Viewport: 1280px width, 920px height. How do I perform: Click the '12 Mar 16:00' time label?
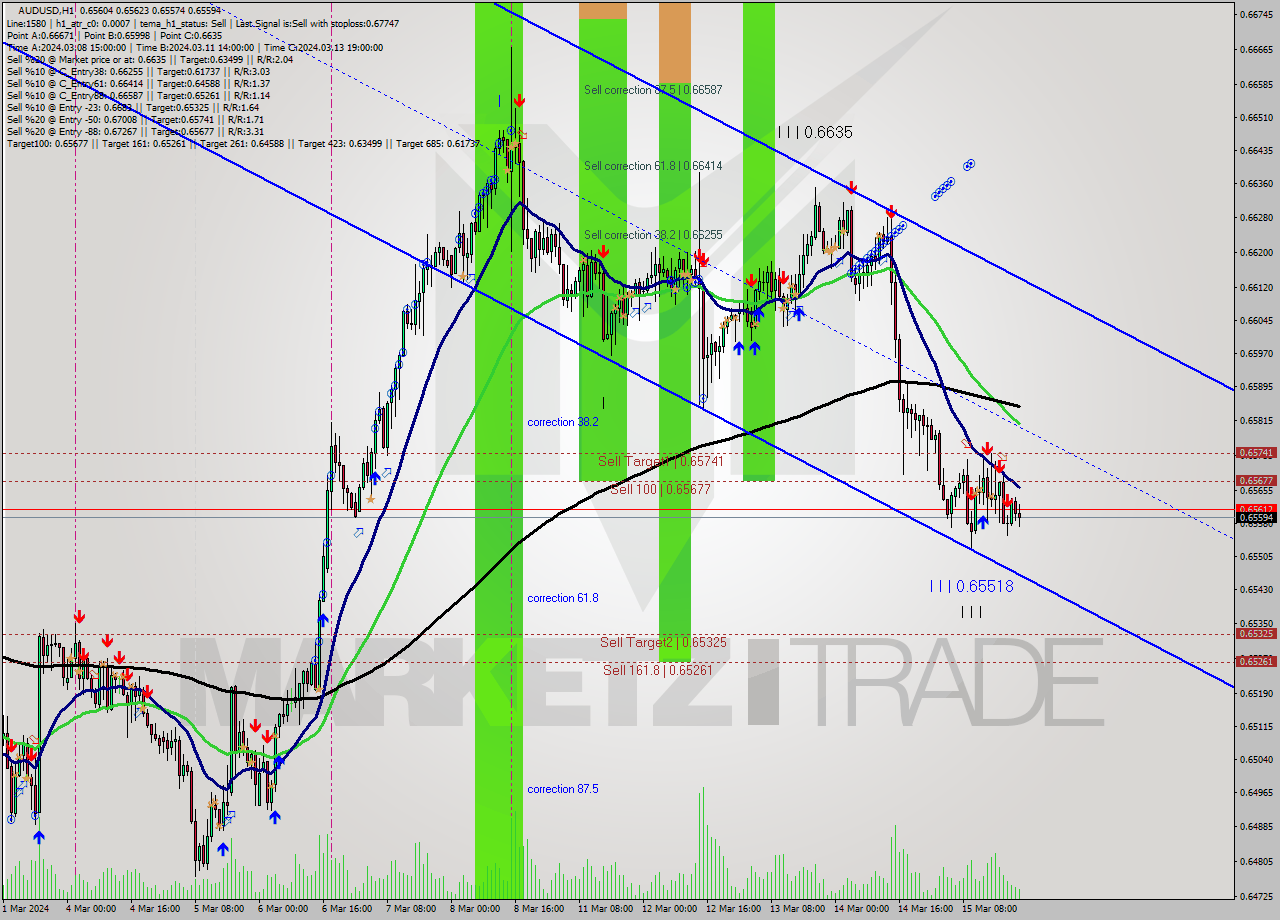[x=735, y=909]
